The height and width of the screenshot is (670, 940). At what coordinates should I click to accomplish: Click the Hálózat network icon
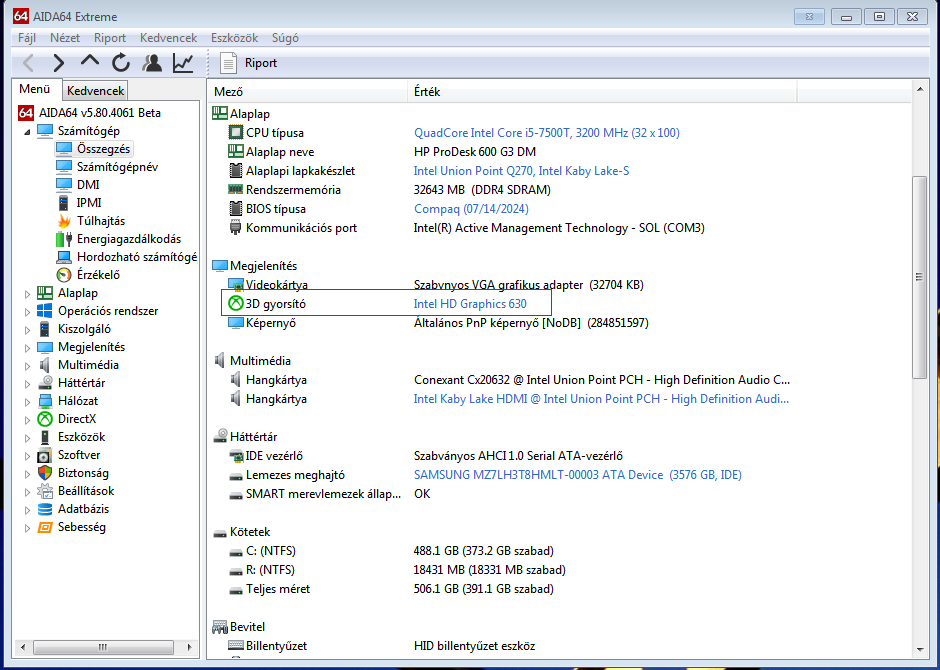pos(45,400)
